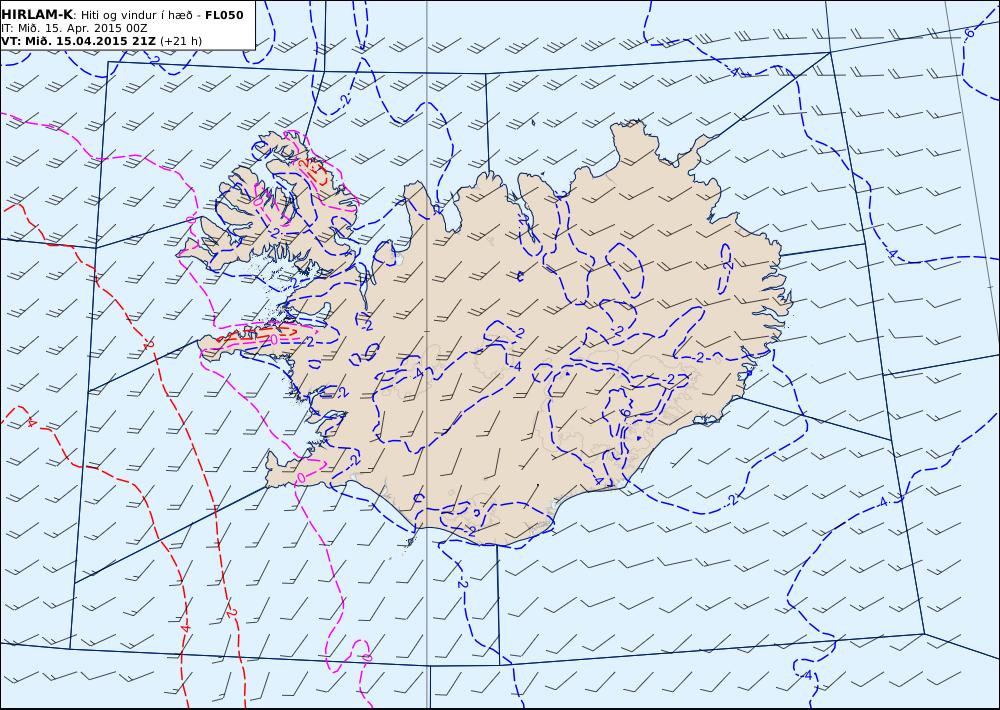This screenshot has width=1000, height=710.
Task: Click the FL050 flight level label
Action: pos(224,15)
